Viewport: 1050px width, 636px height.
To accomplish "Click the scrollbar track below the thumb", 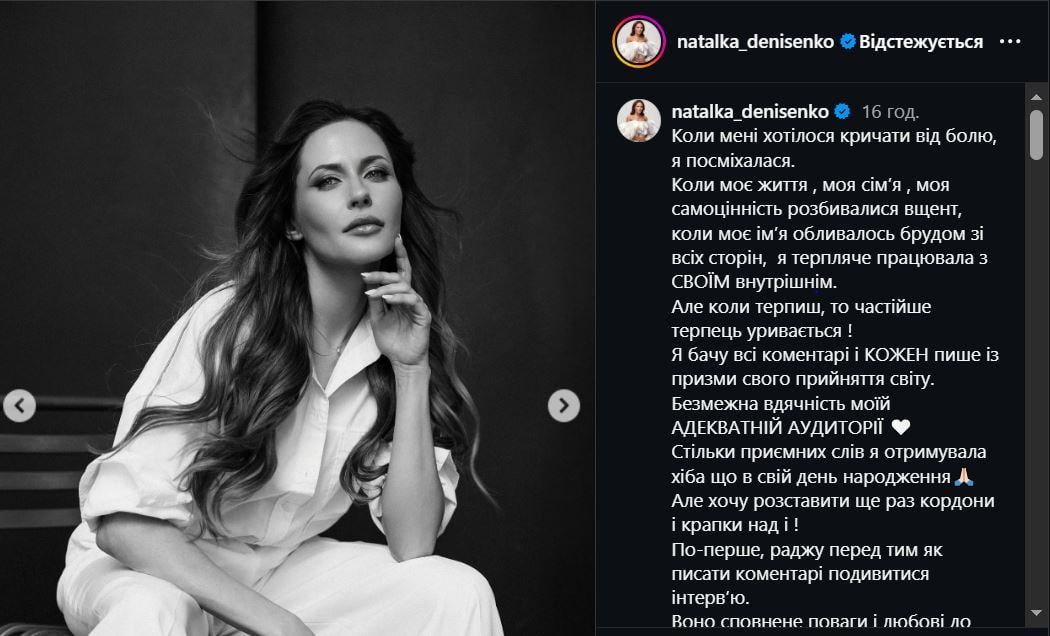I will coord(1037,382).
